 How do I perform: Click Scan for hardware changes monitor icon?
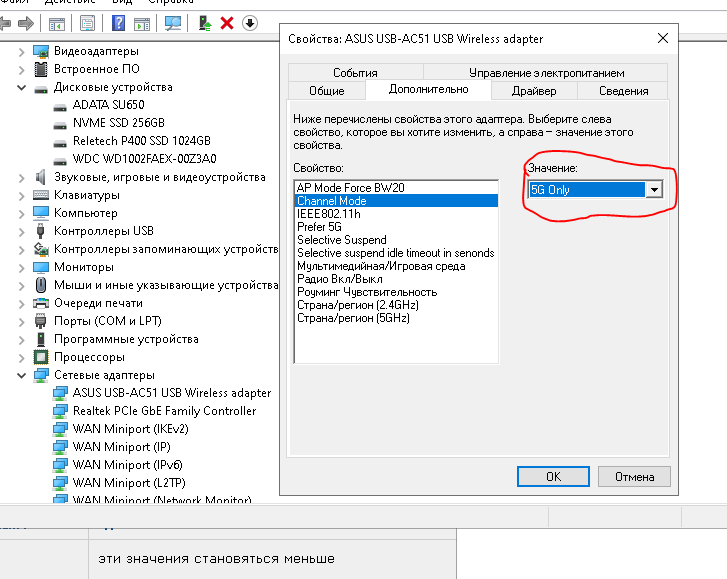point(173,23)
